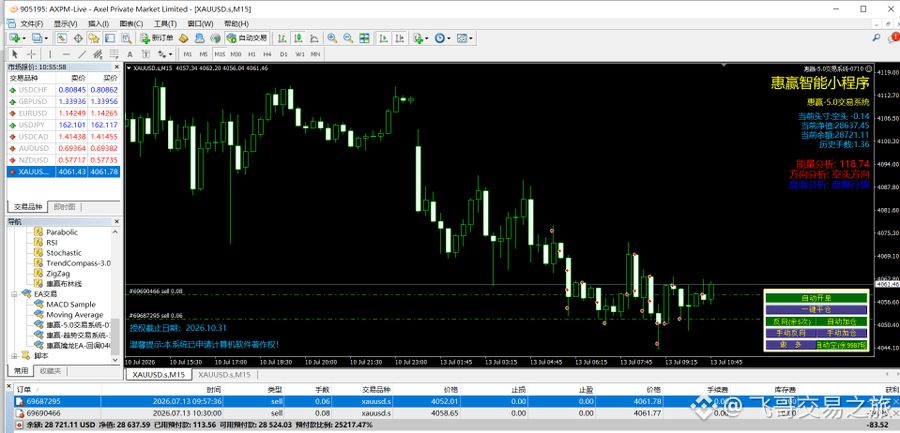Select the Fibonacci retracement tool
The image size is (900, 433).
(x=114, y=54)
